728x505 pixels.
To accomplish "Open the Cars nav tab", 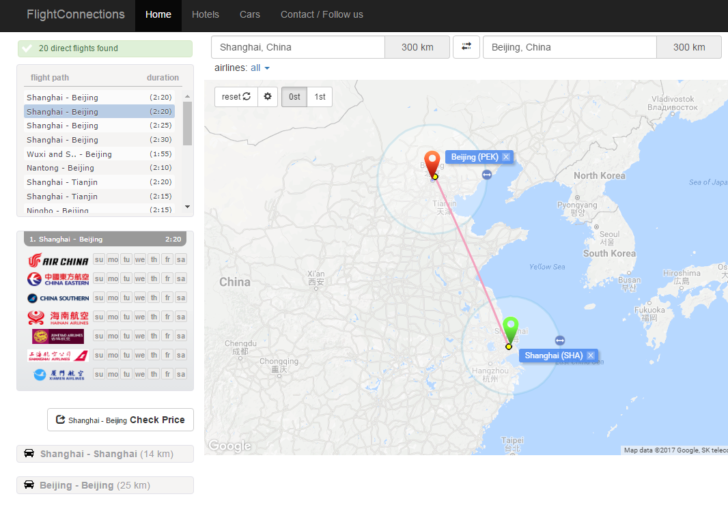I will pyautogui.click(x=250, y=14).
